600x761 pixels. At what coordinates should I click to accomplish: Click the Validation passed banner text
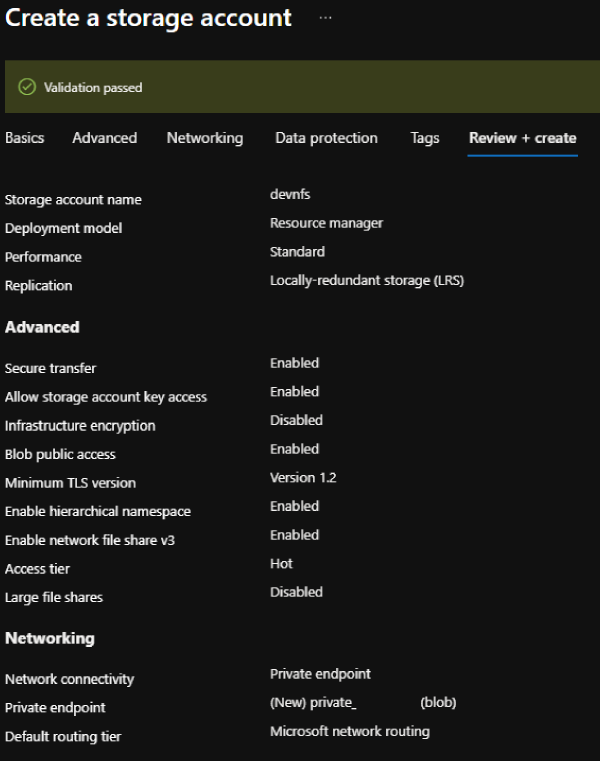93,88
